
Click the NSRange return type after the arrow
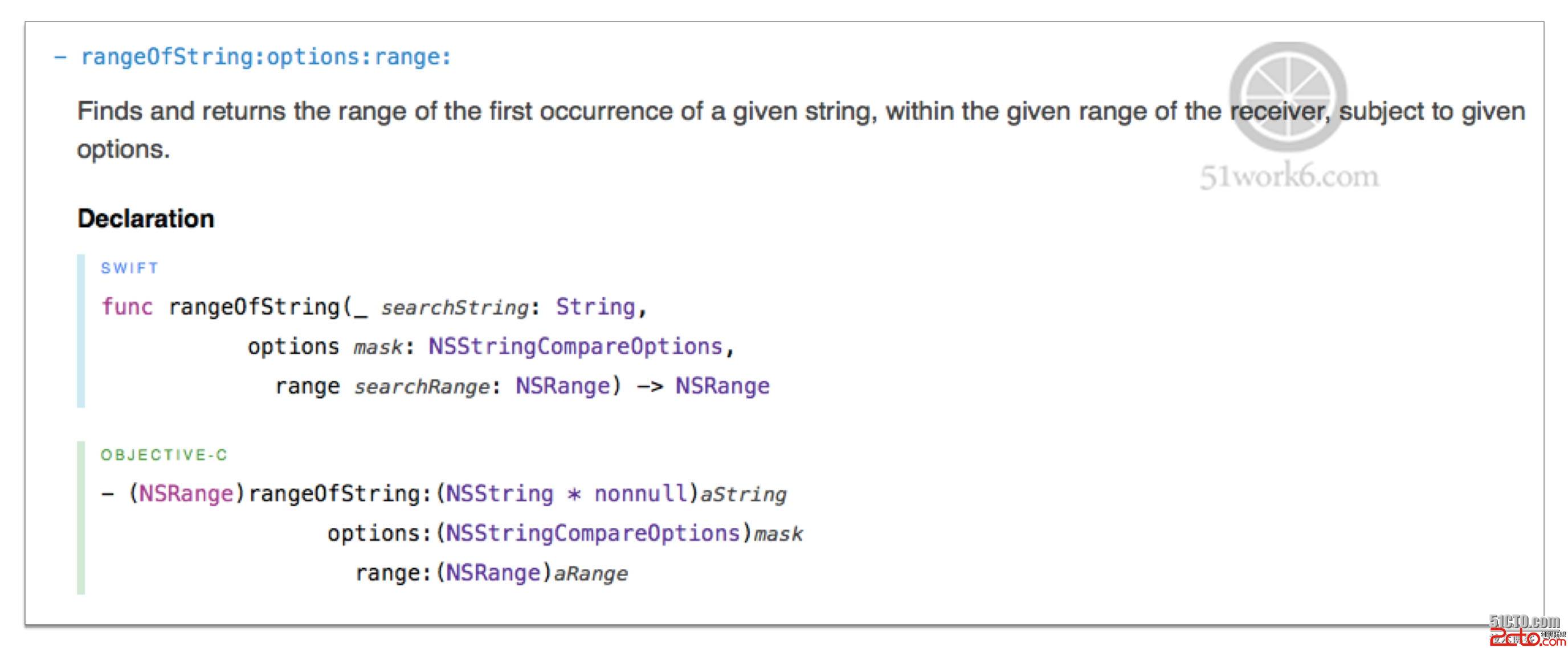(x=722, y=386)
